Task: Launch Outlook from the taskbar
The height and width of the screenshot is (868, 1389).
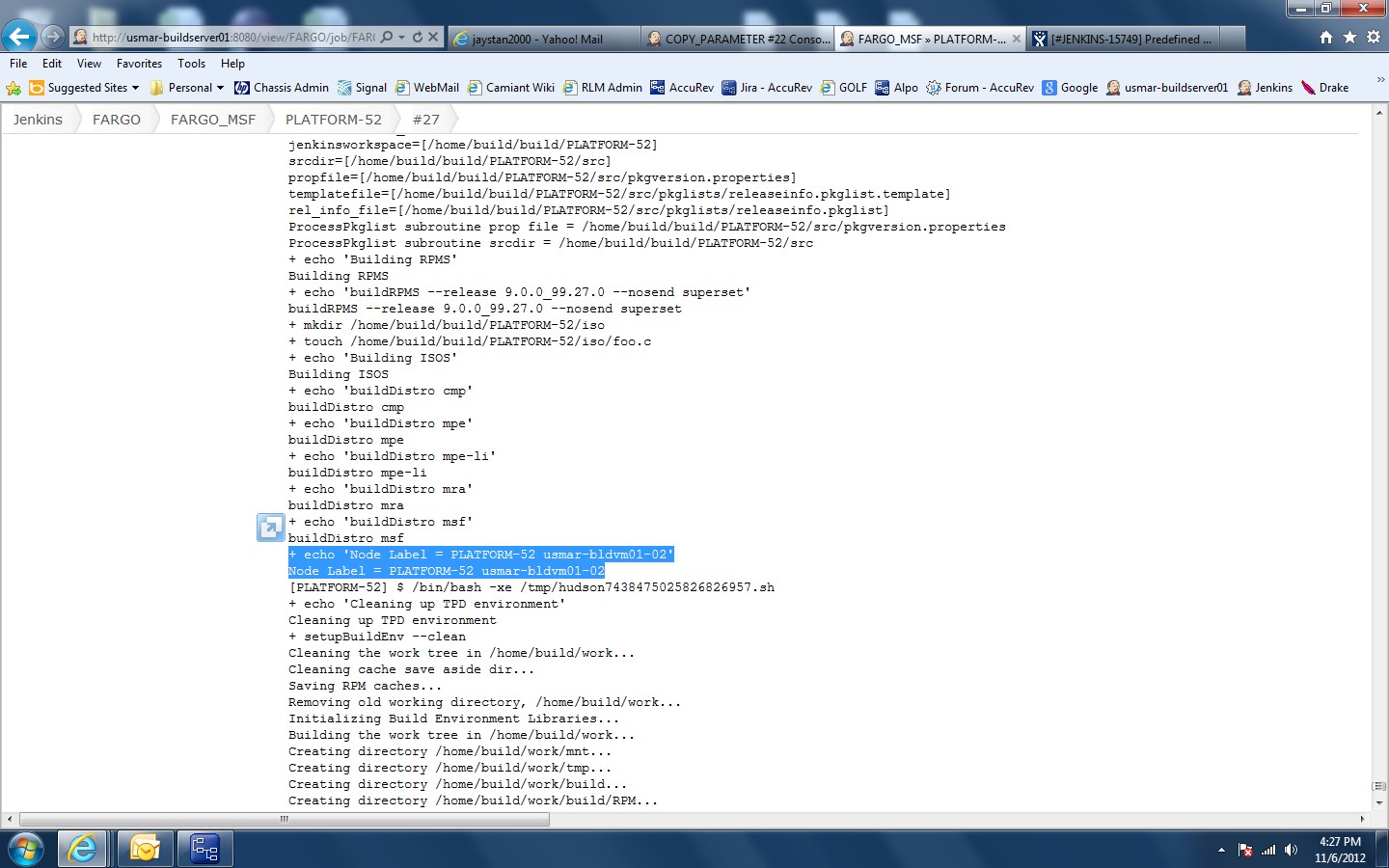Action: (x=145, y=849)
